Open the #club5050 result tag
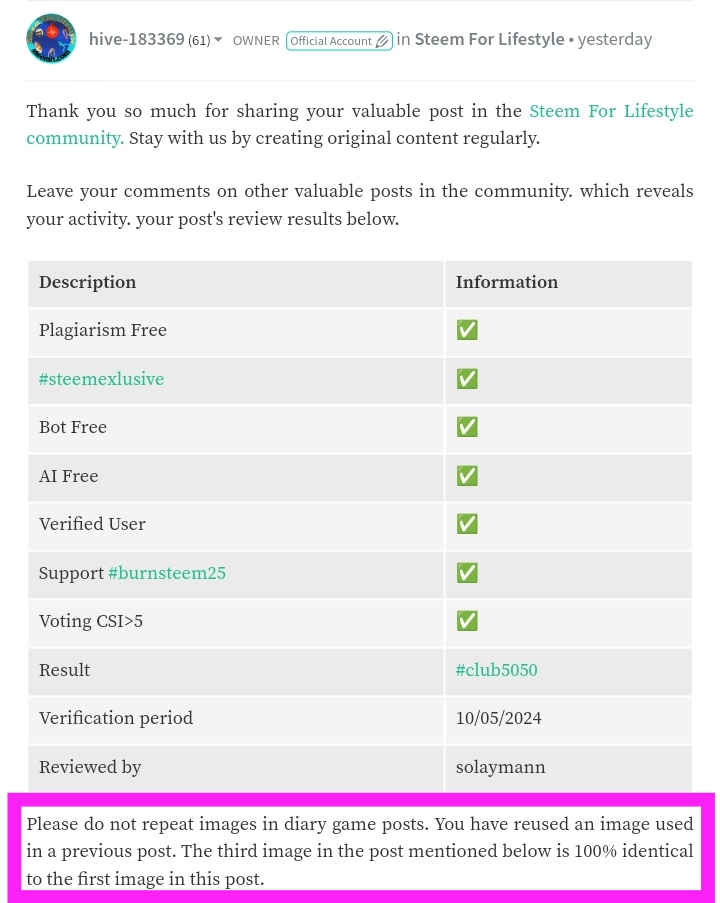Screen dimensions: 720x903 (x=497, y=670)
